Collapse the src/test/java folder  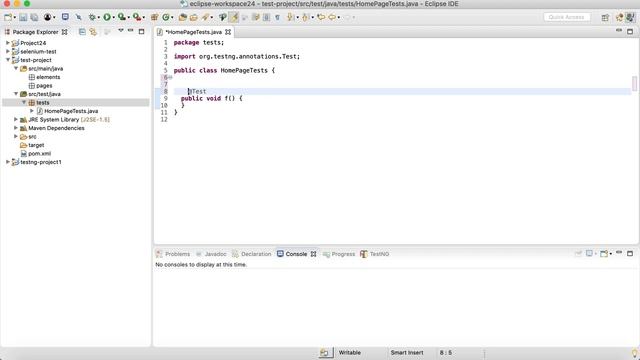[x=16, y=94]
